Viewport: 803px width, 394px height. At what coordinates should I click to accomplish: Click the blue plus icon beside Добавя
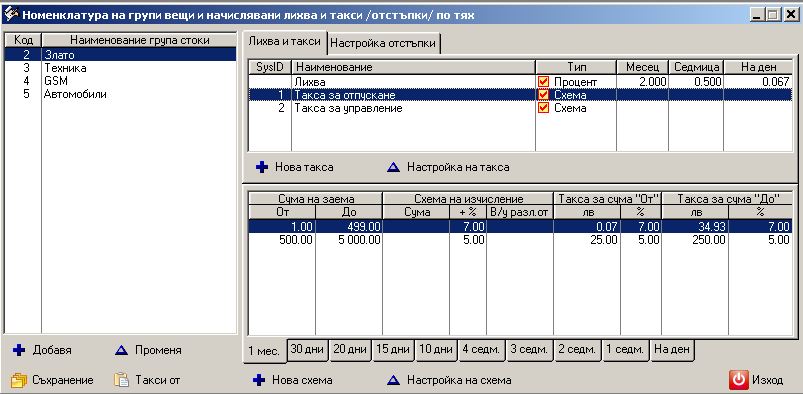18,350
